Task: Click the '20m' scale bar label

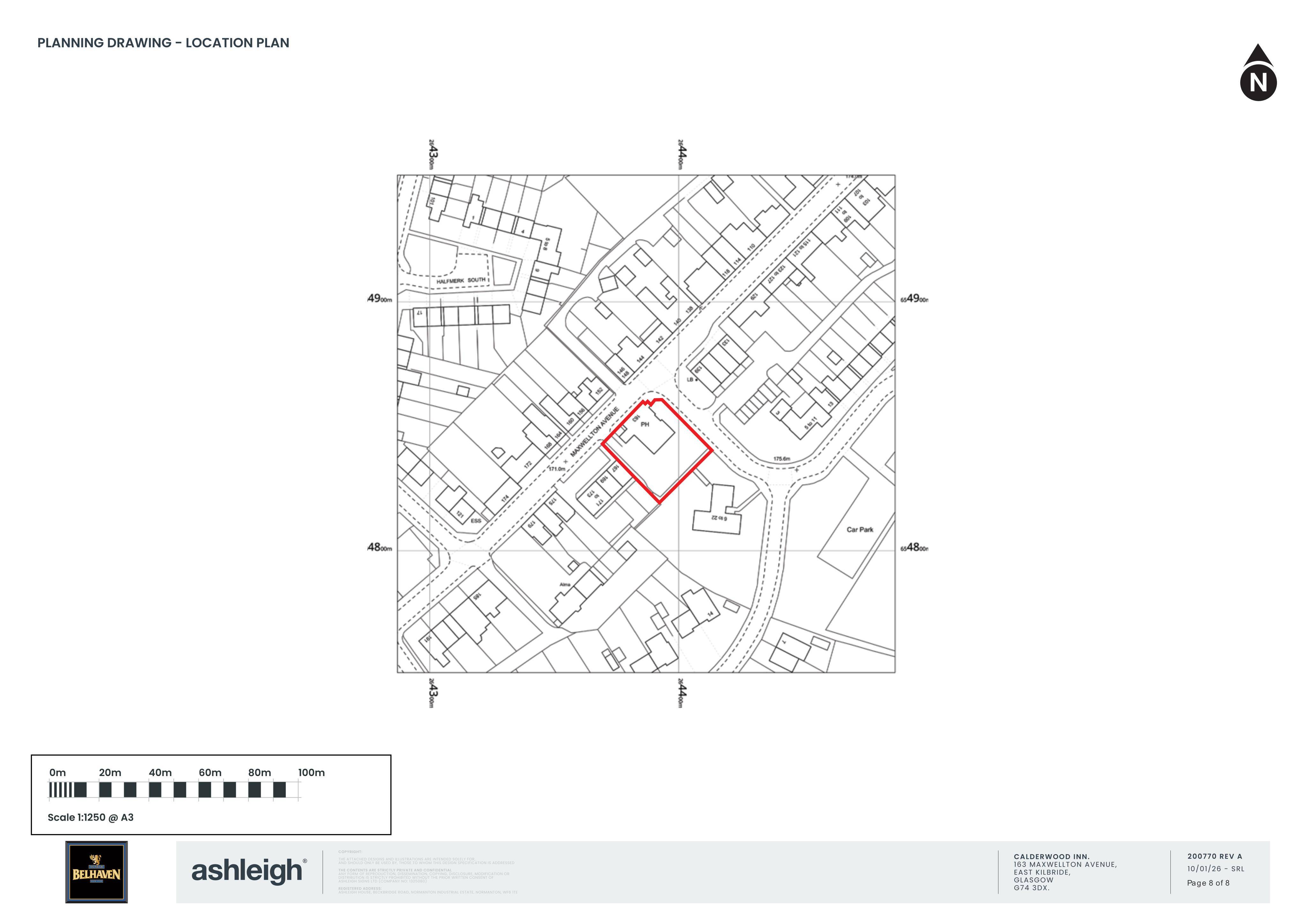Action: 110,772
